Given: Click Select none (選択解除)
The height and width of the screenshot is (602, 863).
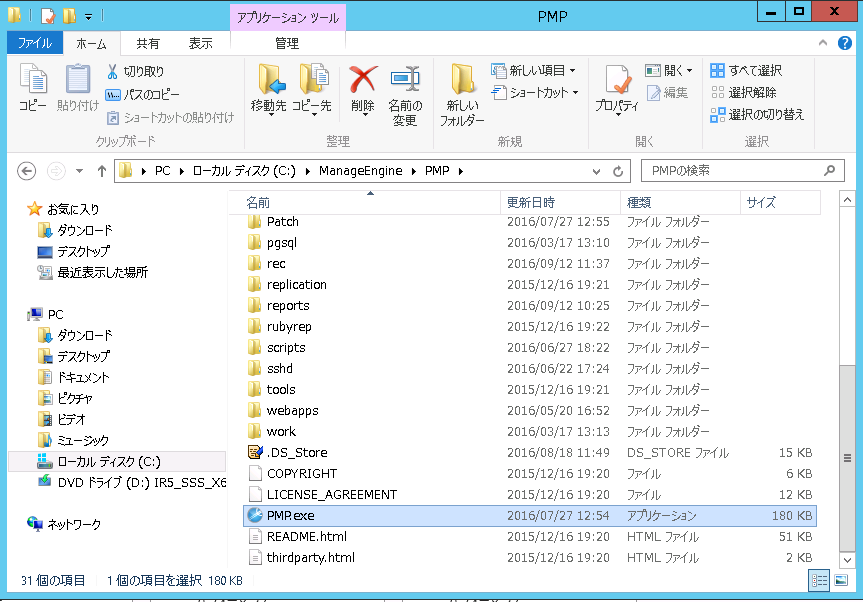Looking at the screenshot, I should (744, 92).
